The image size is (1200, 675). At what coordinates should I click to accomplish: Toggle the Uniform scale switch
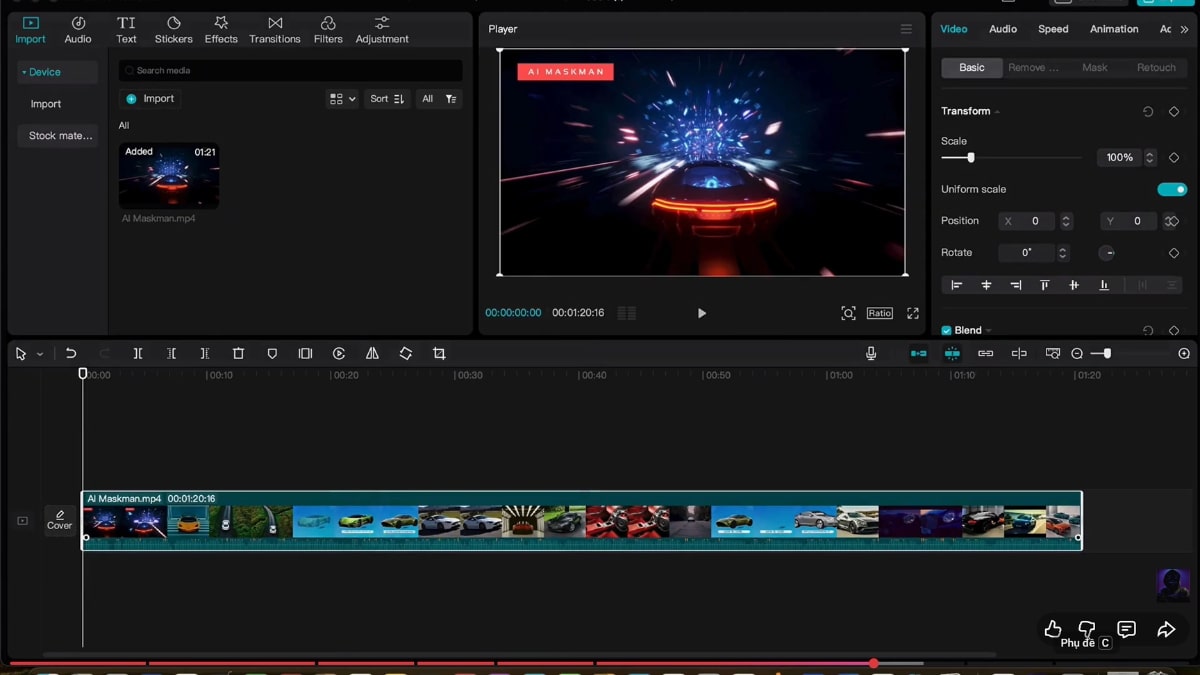coord(1171,189)
